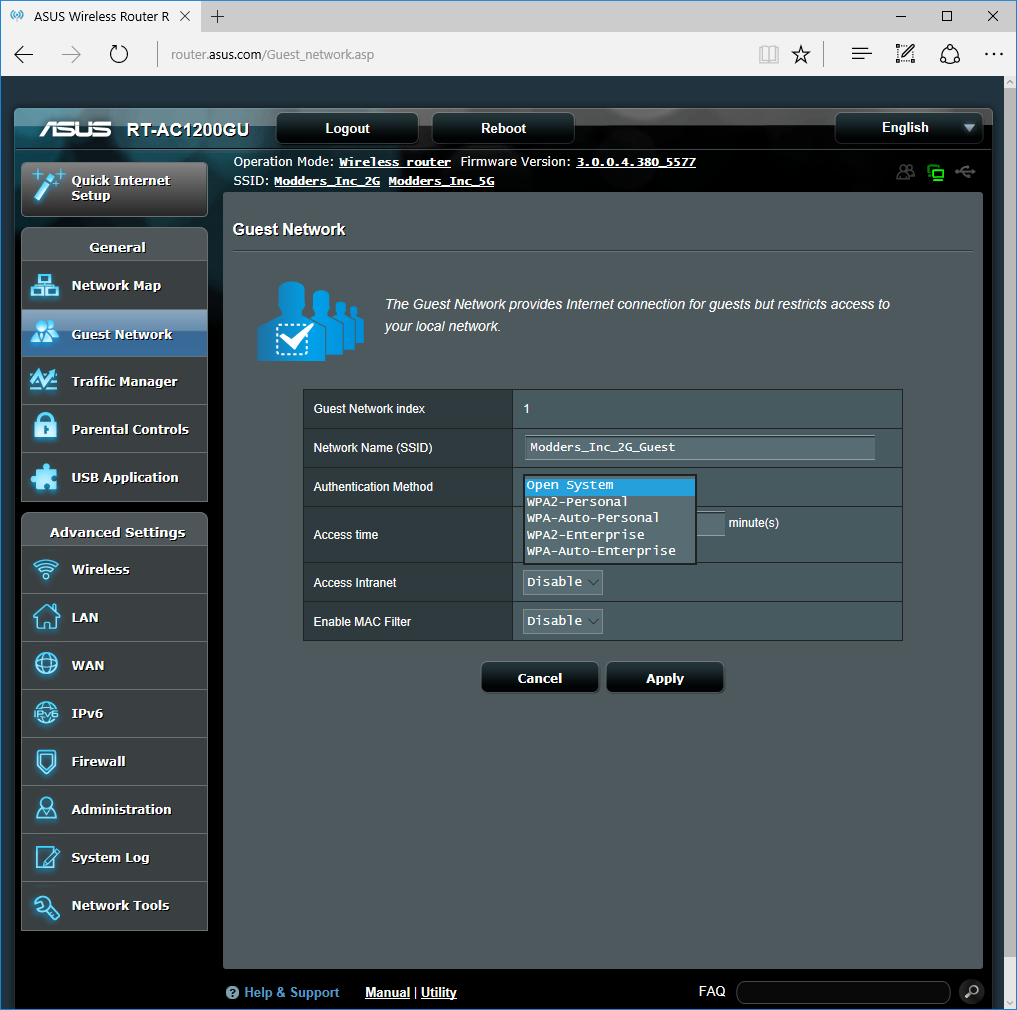Click Cancel on guest network form
This screenshot has width=1017, height=1010.
coord(540,678)
